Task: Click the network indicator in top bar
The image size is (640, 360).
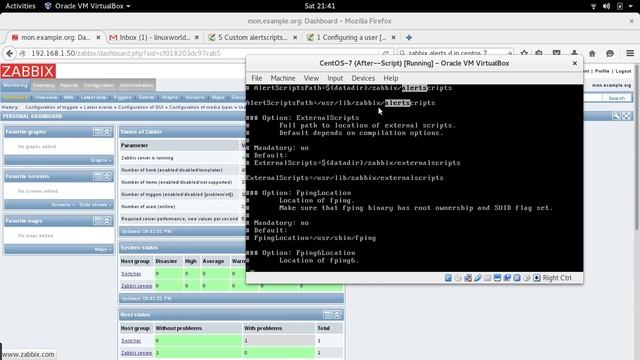Action: point(593,6)
